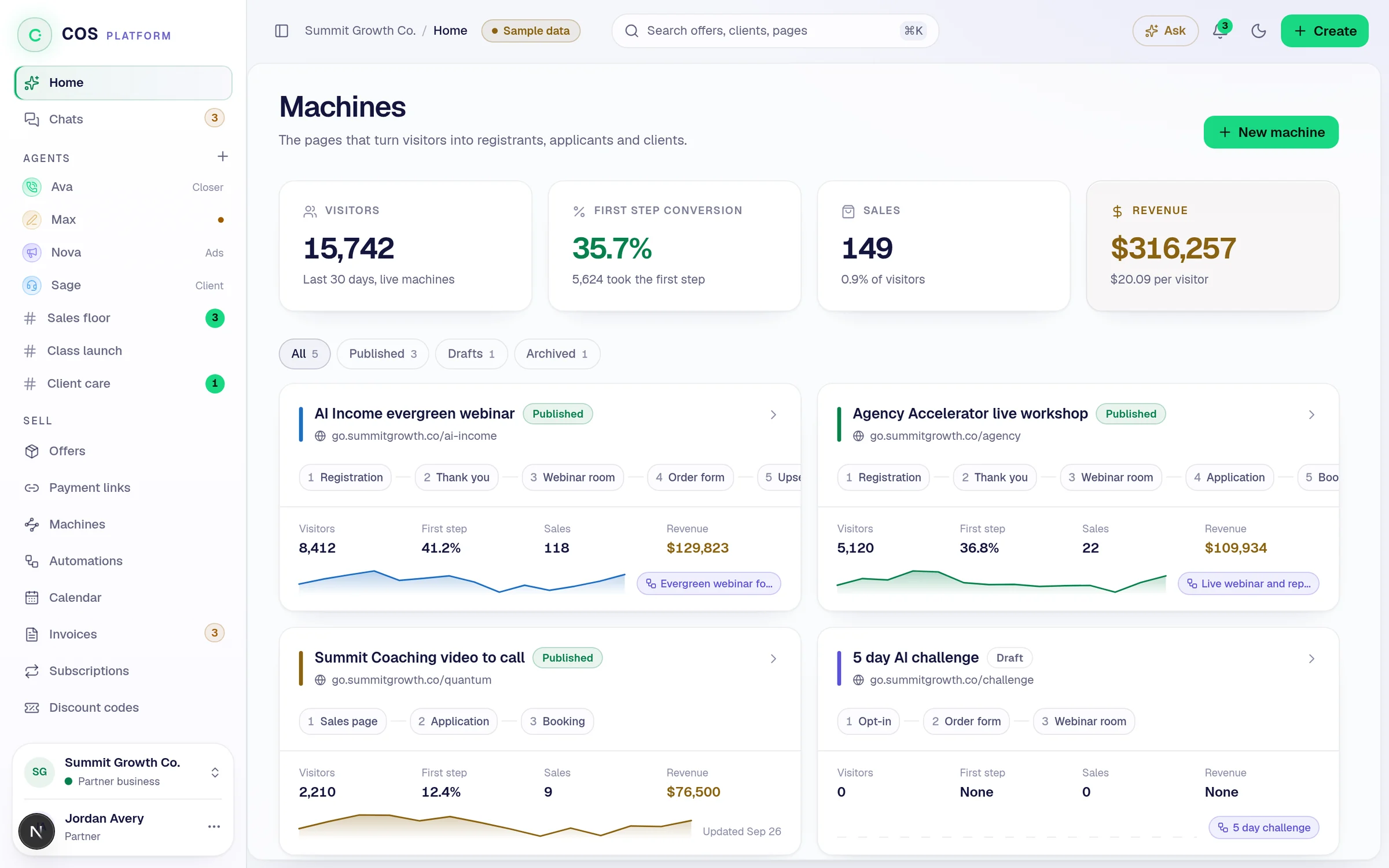Open Offers box icon item
Viewport: 1389px width, 868px height.
(x=123, y=451)
